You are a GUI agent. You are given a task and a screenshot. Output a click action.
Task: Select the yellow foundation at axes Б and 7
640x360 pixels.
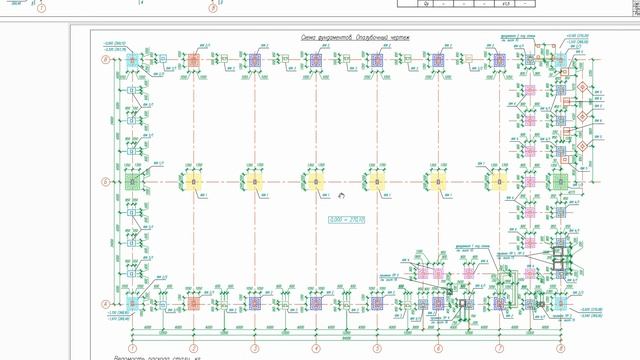click(x=500, y=182)
